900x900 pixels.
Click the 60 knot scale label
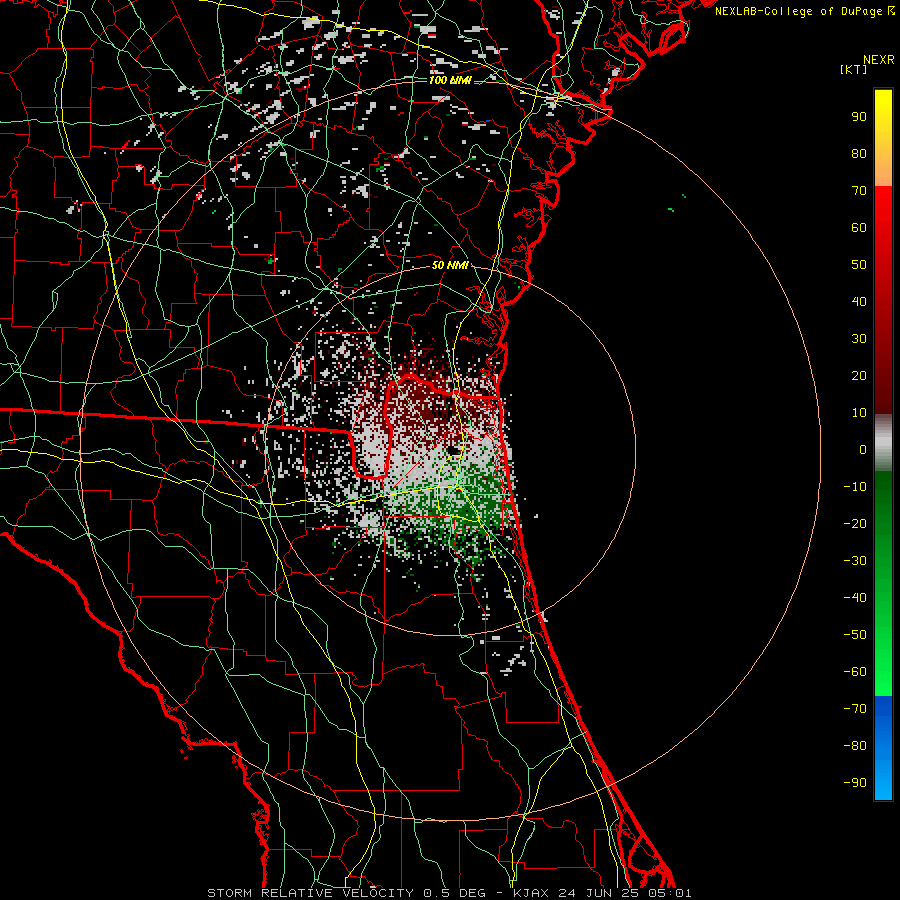click(859, 227)
